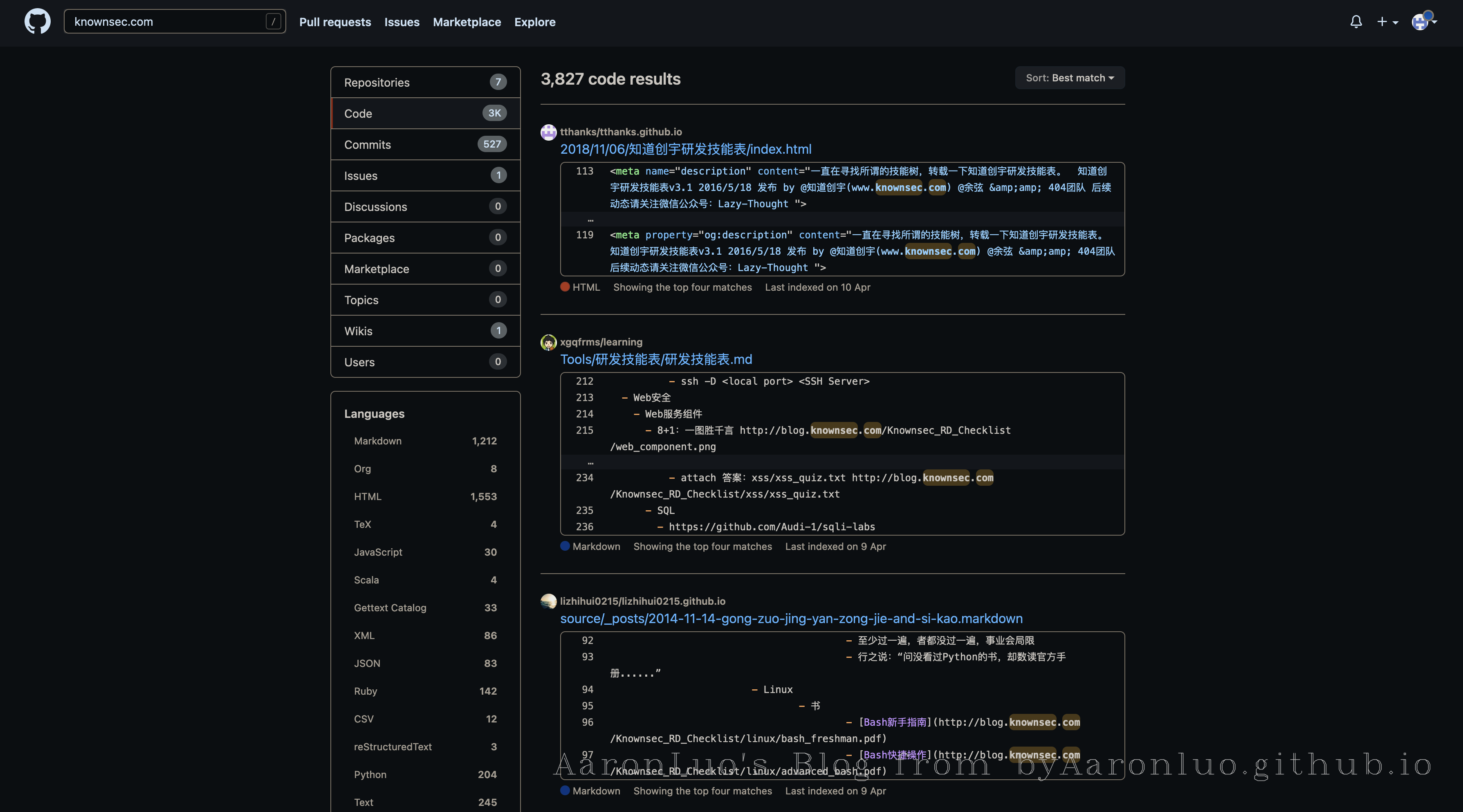Click xgqfrms repository avatar

pos(548,342)
